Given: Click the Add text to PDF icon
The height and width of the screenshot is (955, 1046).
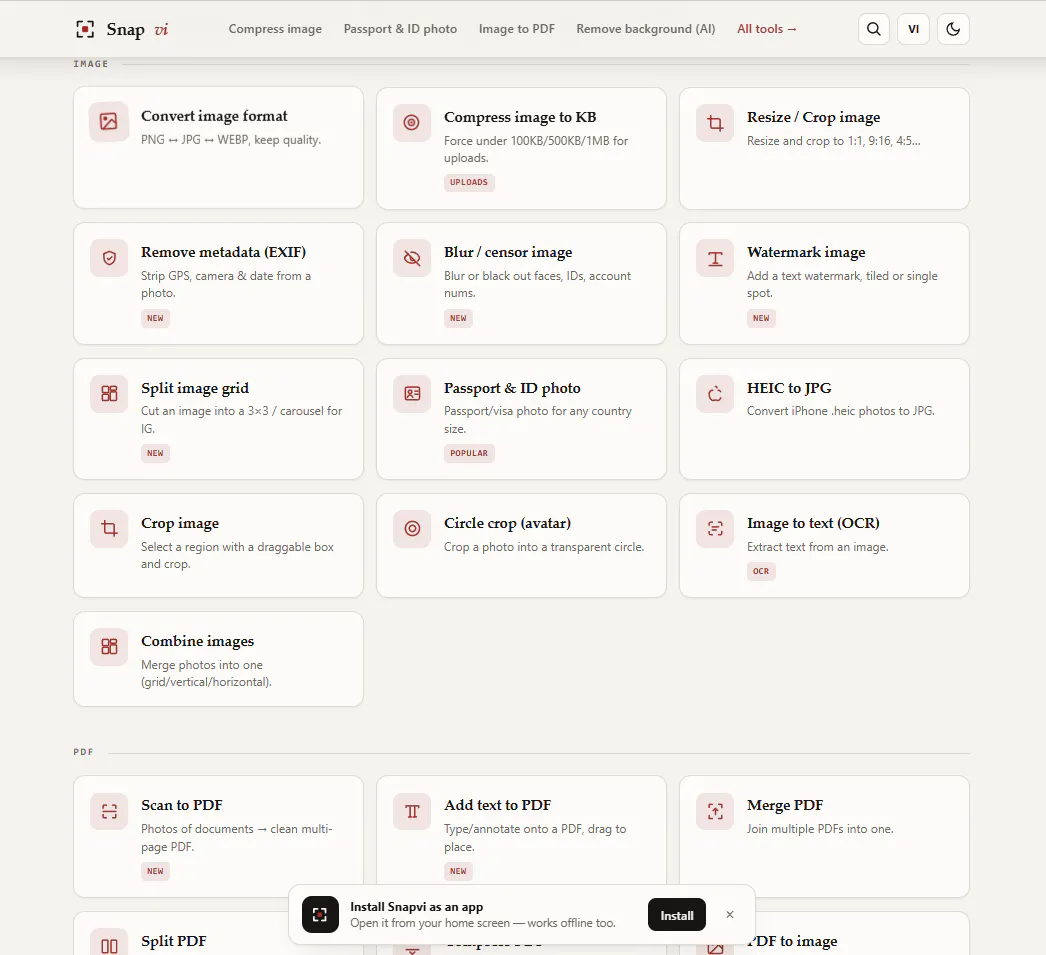Looking at the screenshot, I should tap(412, 811).
